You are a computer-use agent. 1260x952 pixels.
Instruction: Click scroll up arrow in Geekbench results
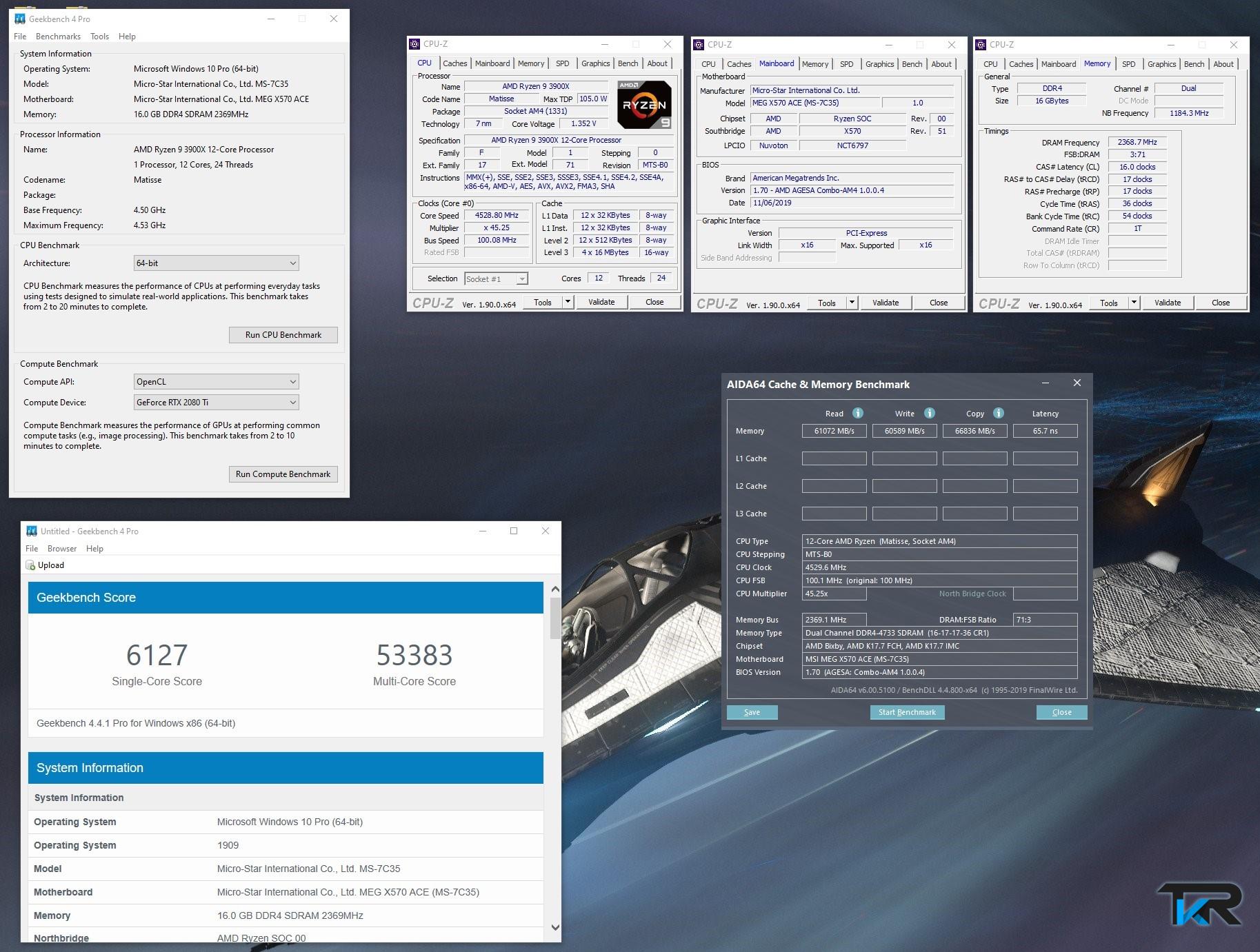coord(555,589)
